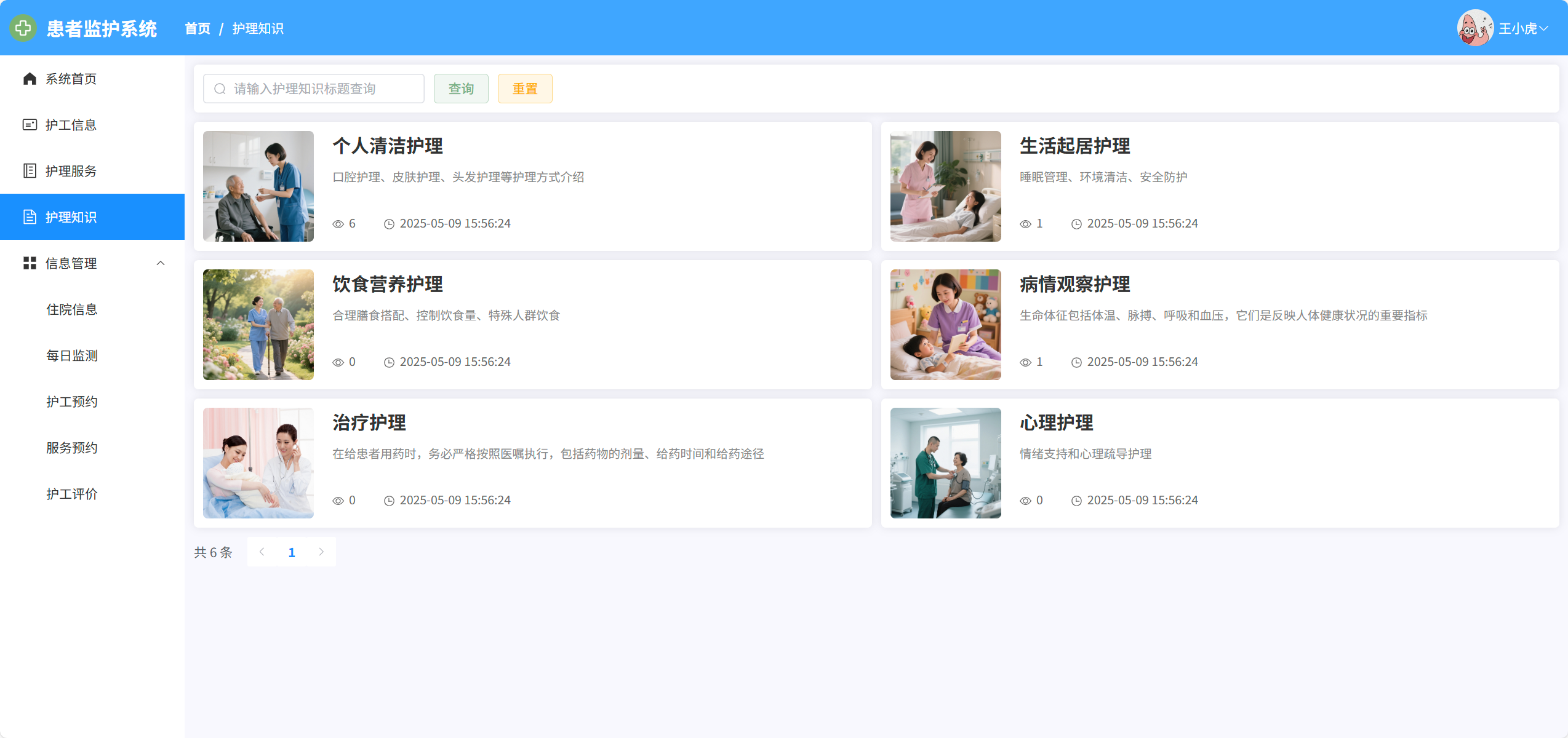Click the magnifier icon in search box

tap(220, 89)
